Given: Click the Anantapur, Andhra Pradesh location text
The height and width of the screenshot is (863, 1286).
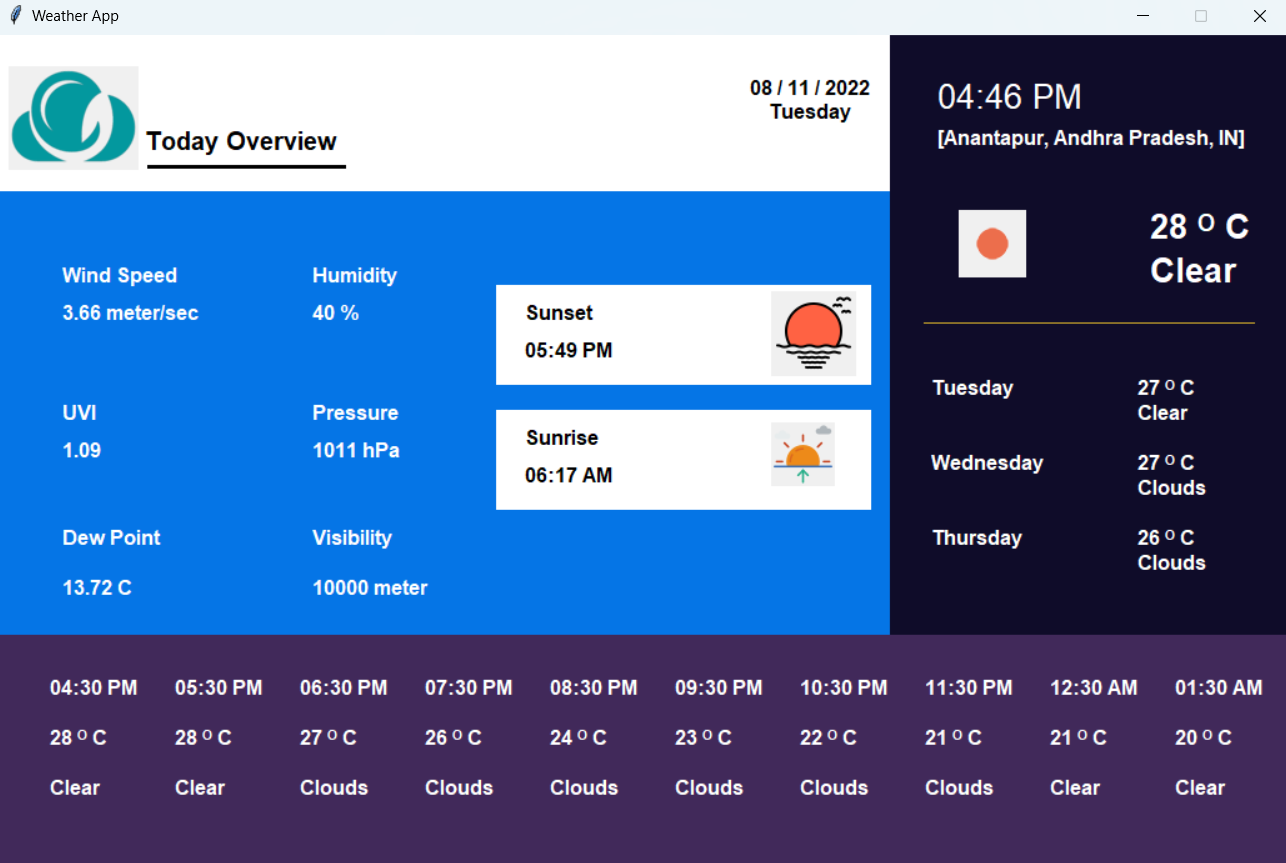Looking at the screenshot, I should [1090, 139].
